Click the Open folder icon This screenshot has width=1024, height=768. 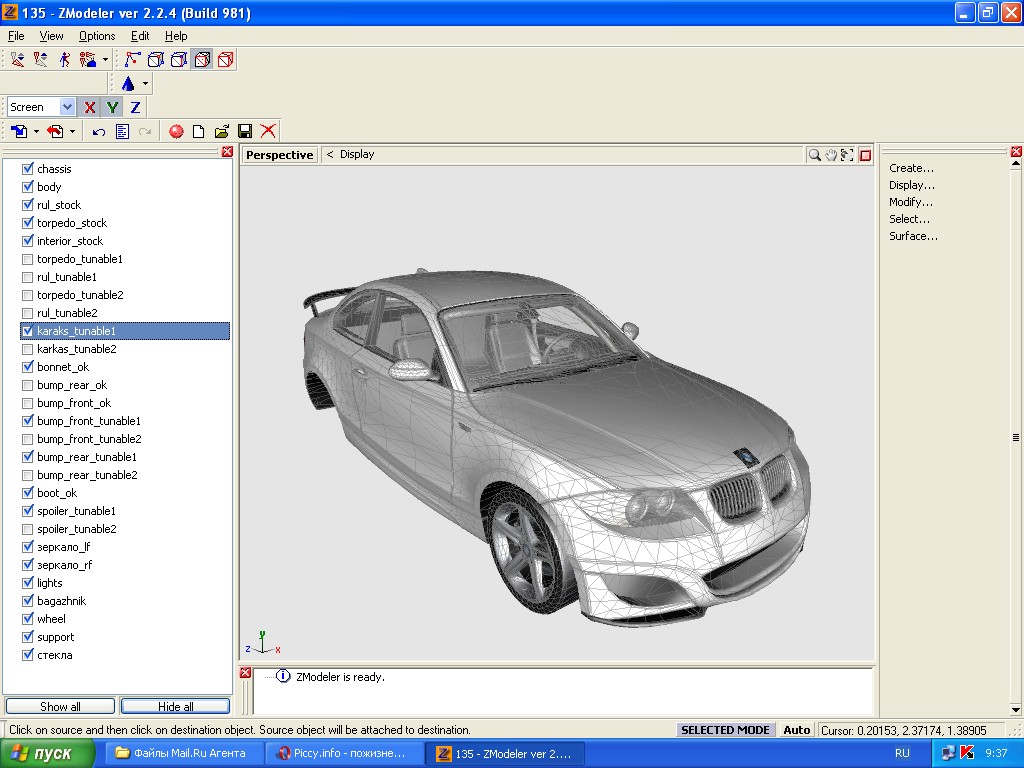(222, 131)
